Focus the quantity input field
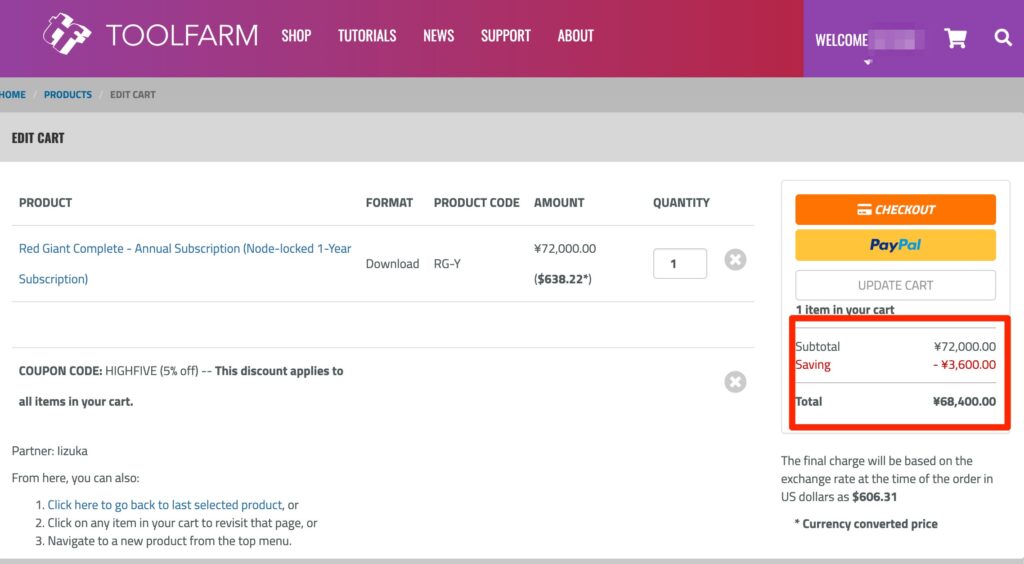The width and height of the screenshot is (1024, 564). (680, 264)
